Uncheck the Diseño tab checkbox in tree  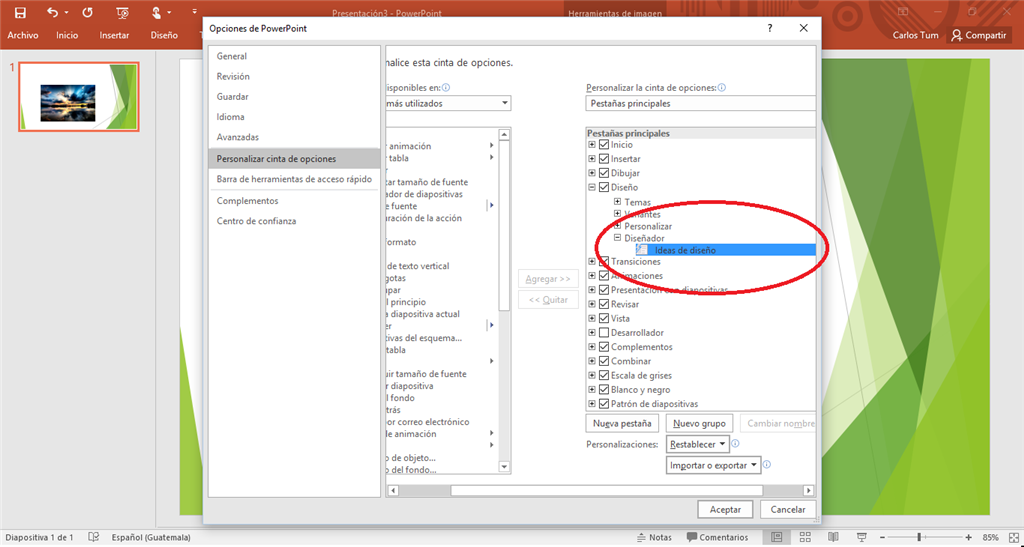(603, 187)
